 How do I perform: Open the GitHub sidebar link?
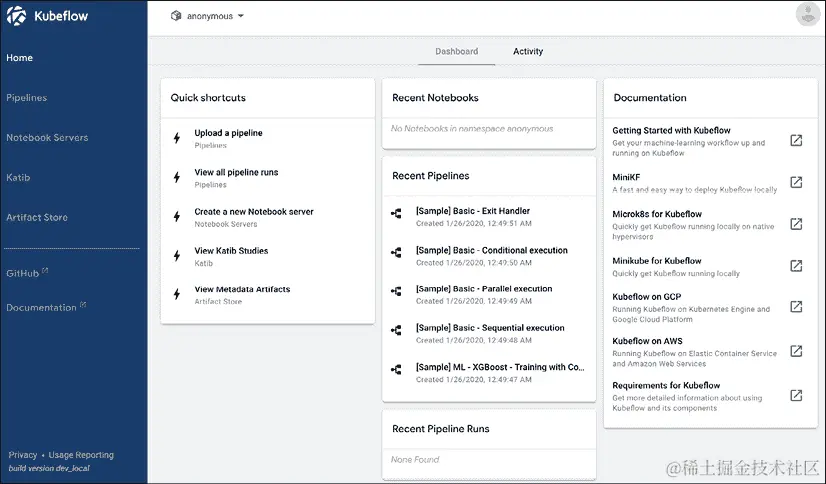coord(27,273)
